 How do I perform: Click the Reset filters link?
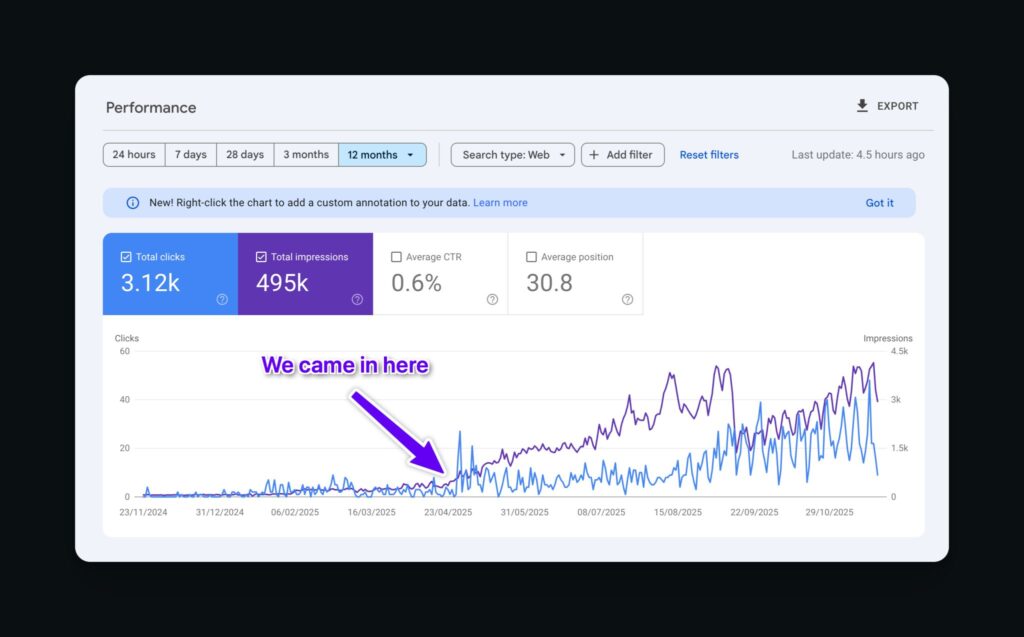click(x=709, y=155)
